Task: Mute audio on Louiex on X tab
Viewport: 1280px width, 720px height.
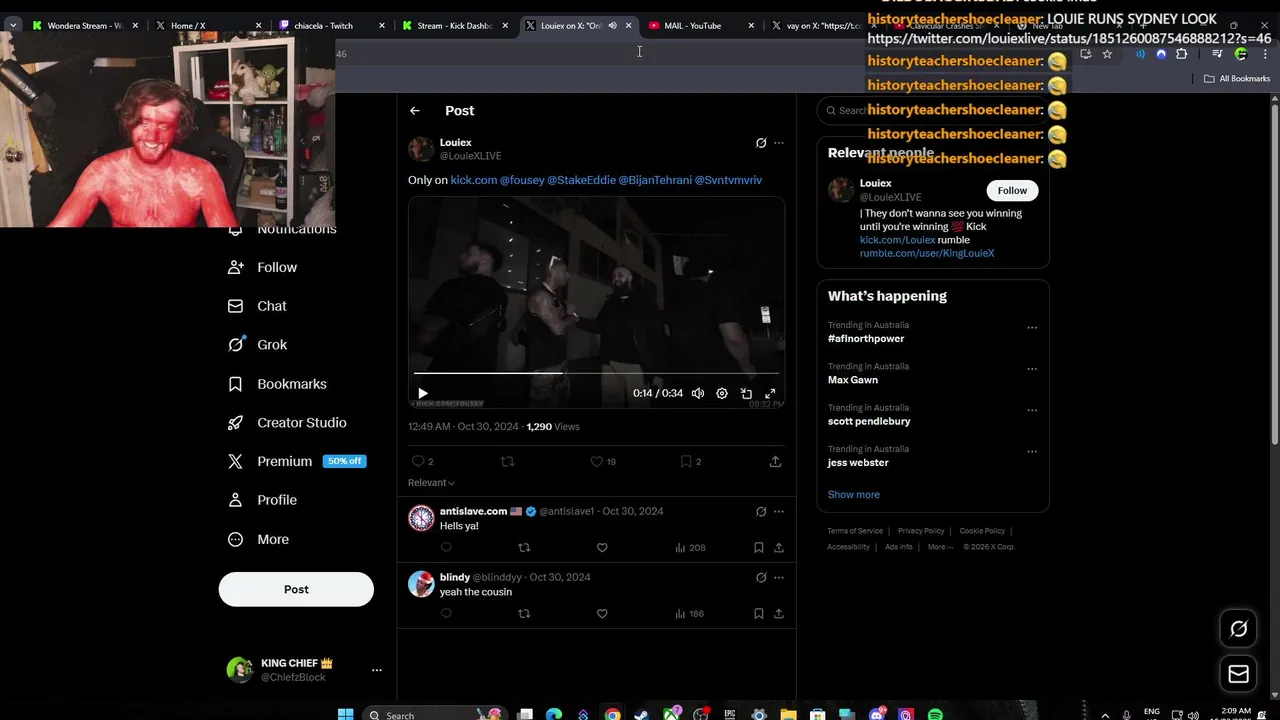Action: click(x=612, y=26)
